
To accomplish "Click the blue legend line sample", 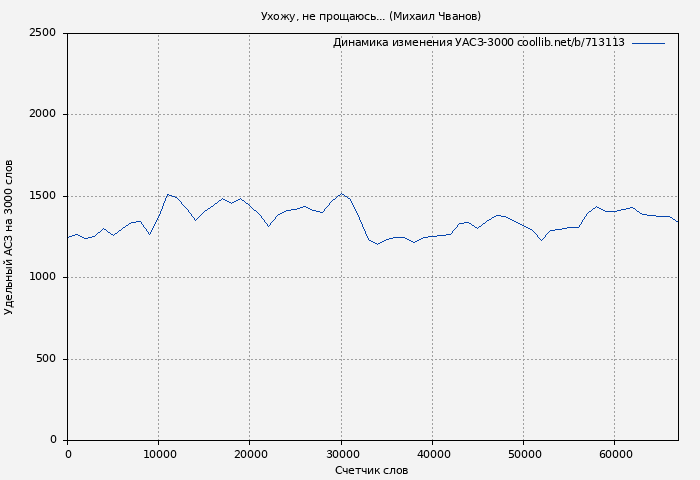I will pyautogui.click(x=648, y=43).
